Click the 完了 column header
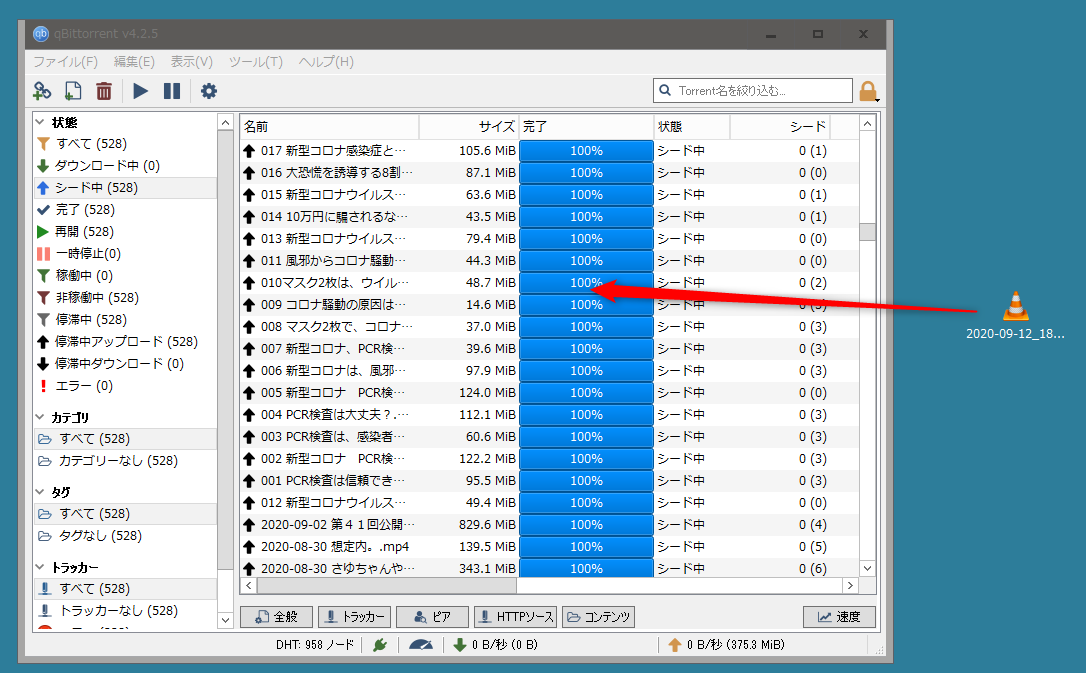 pyautogui.click(x=584, y=127)
